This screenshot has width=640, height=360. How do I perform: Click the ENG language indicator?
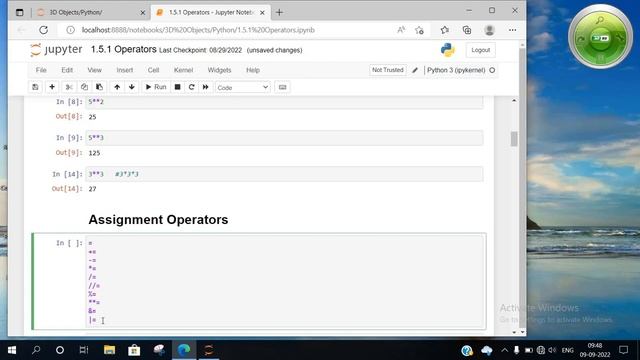567,350
